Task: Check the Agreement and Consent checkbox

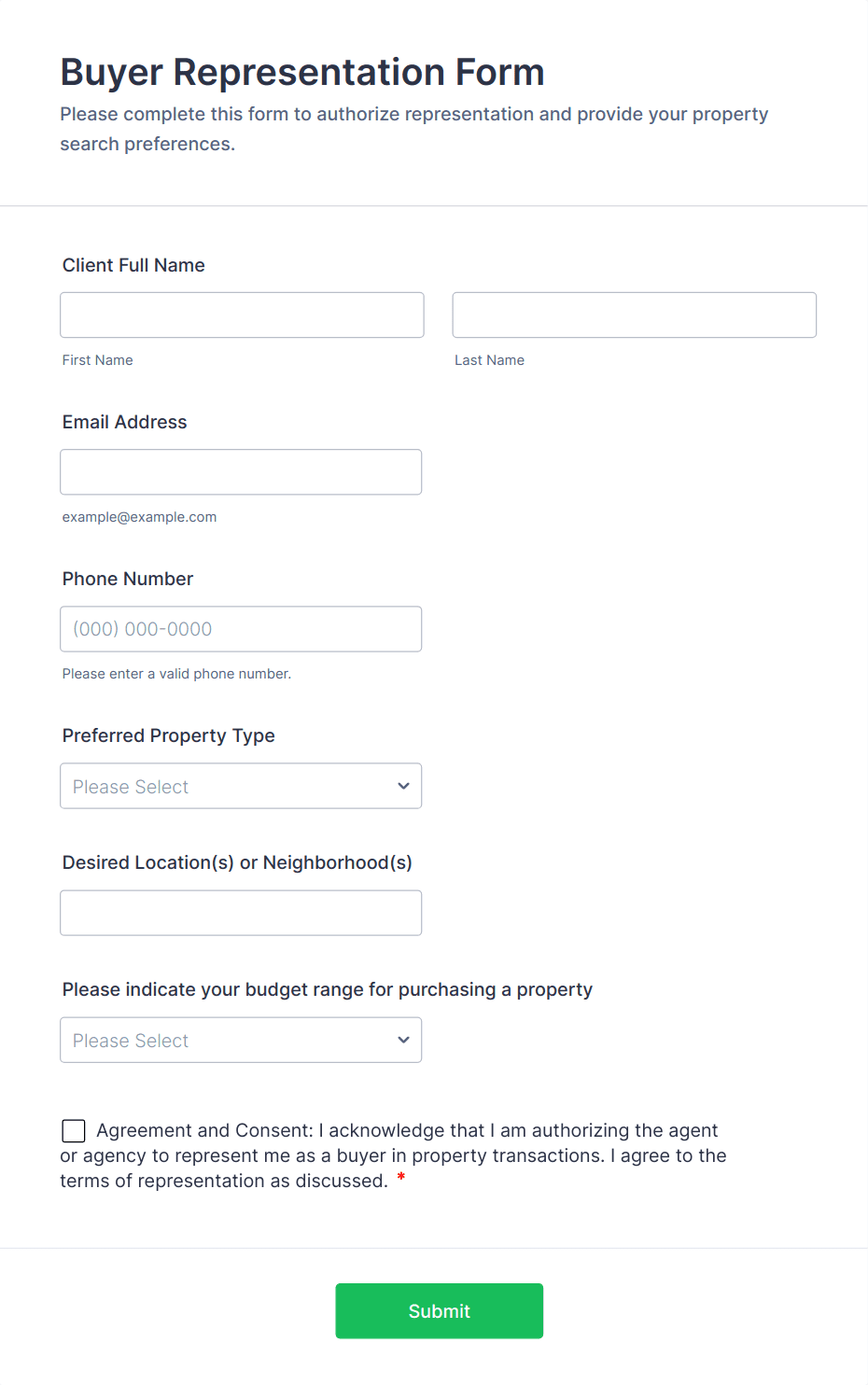Action: 74,1131
